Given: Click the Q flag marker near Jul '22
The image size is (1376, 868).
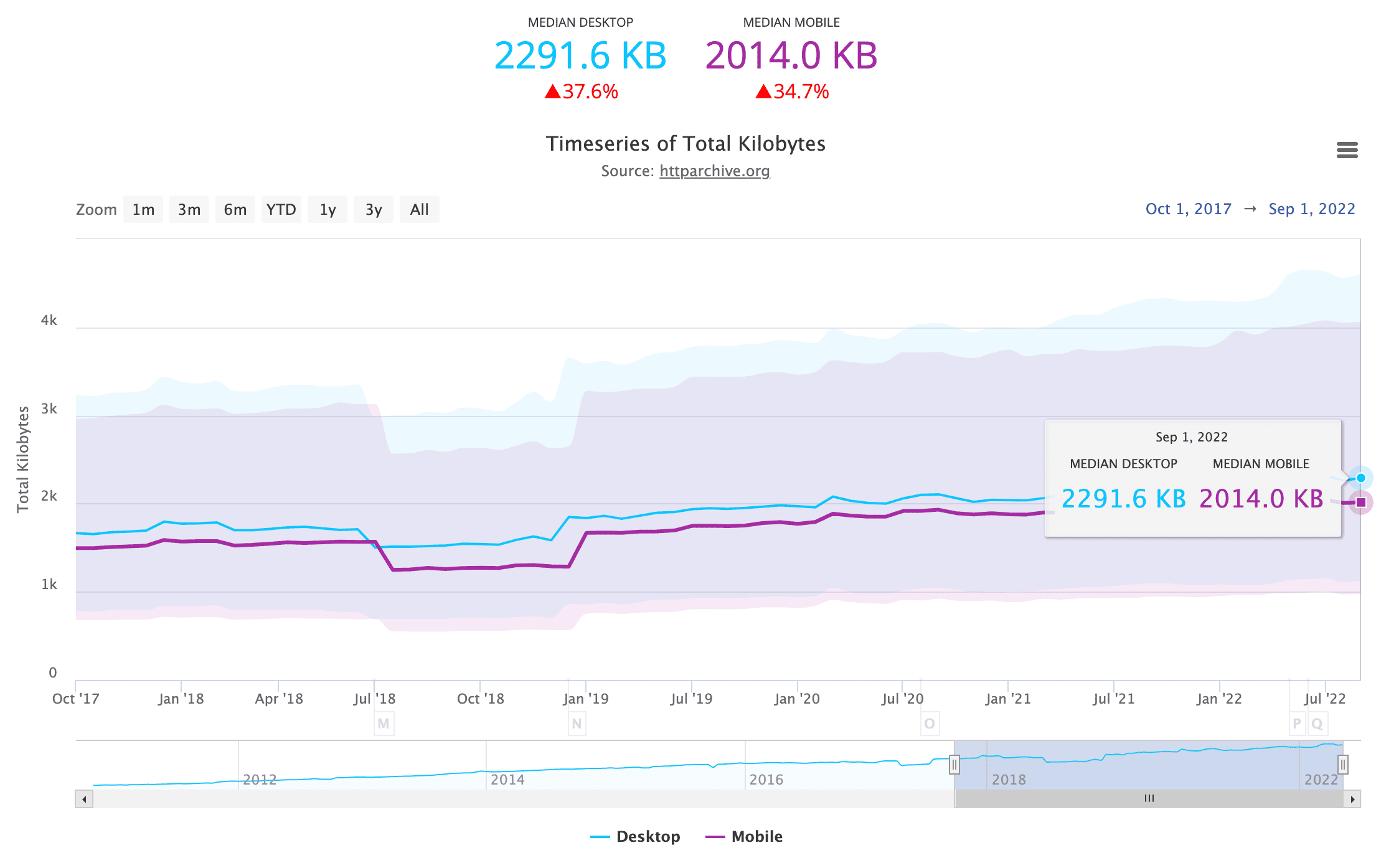Looking at the screenshot, I should 1317,724.
